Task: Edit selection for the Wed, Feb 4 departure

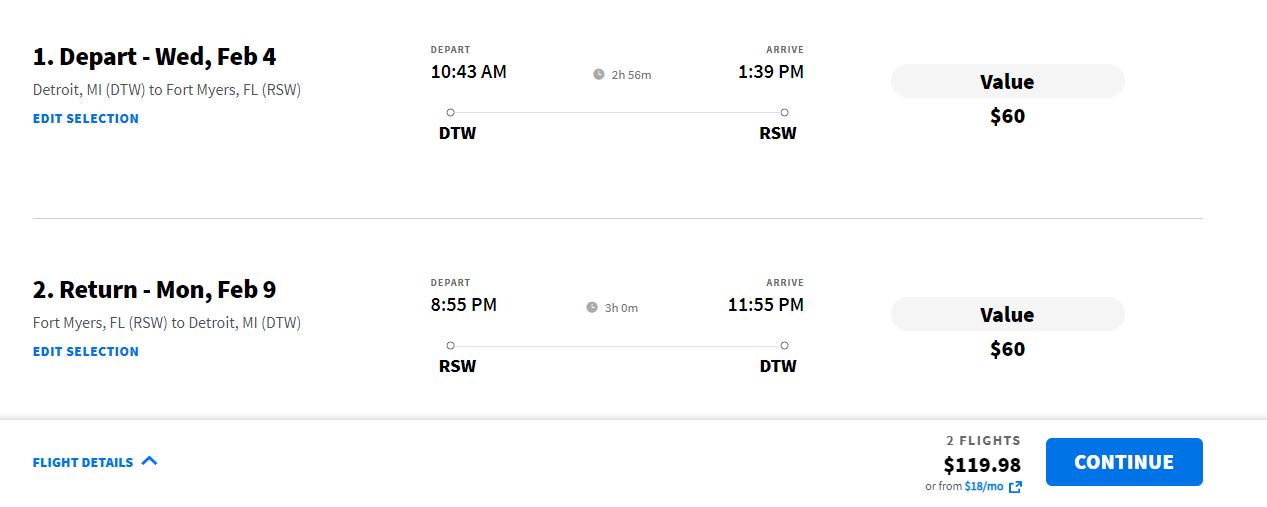Action: pyautogui.click(x=86, y=119)
